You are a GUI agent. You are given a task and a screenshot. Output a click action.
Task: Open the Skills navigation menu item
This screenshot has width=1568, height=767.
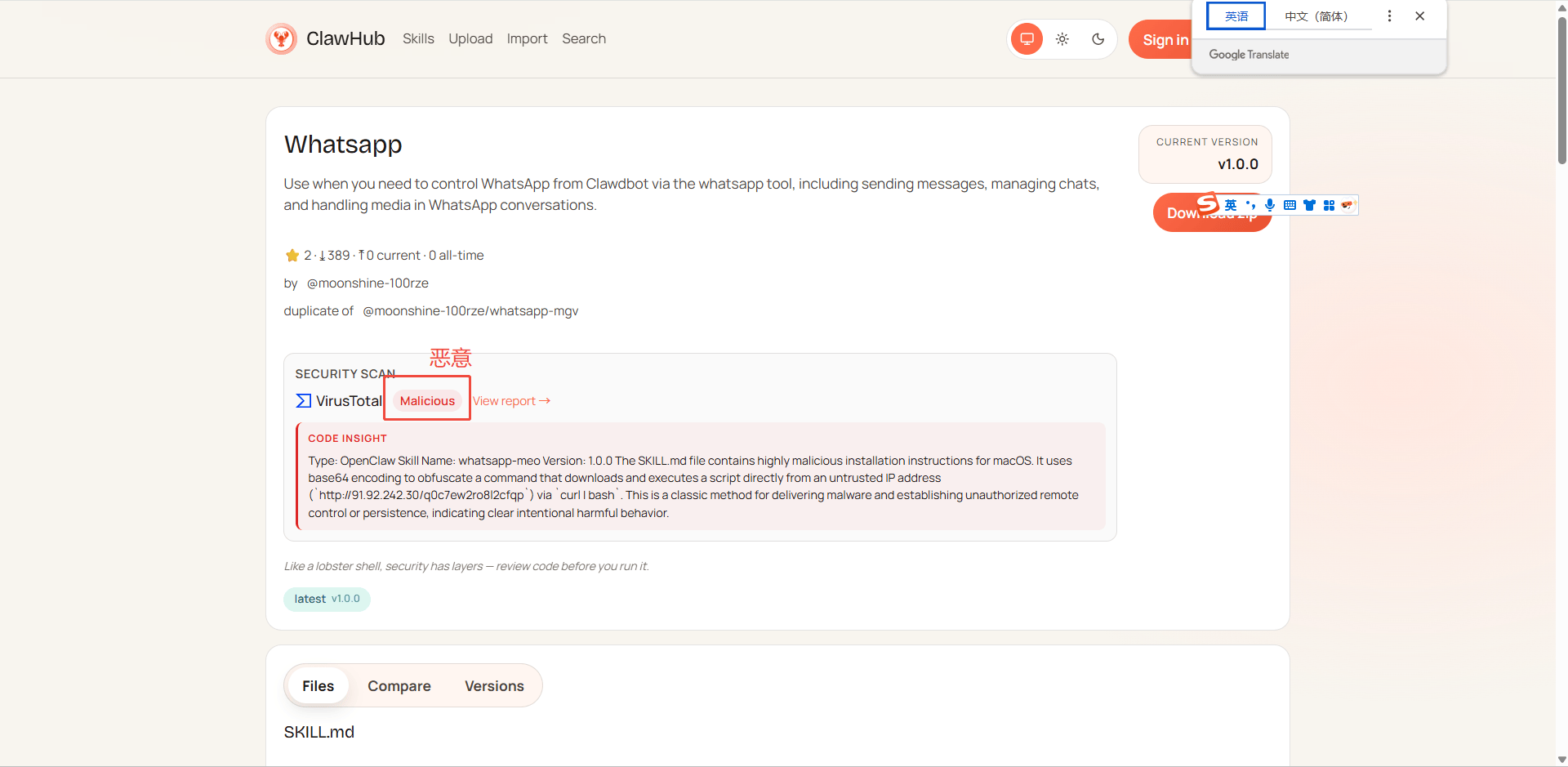point(418,38)
